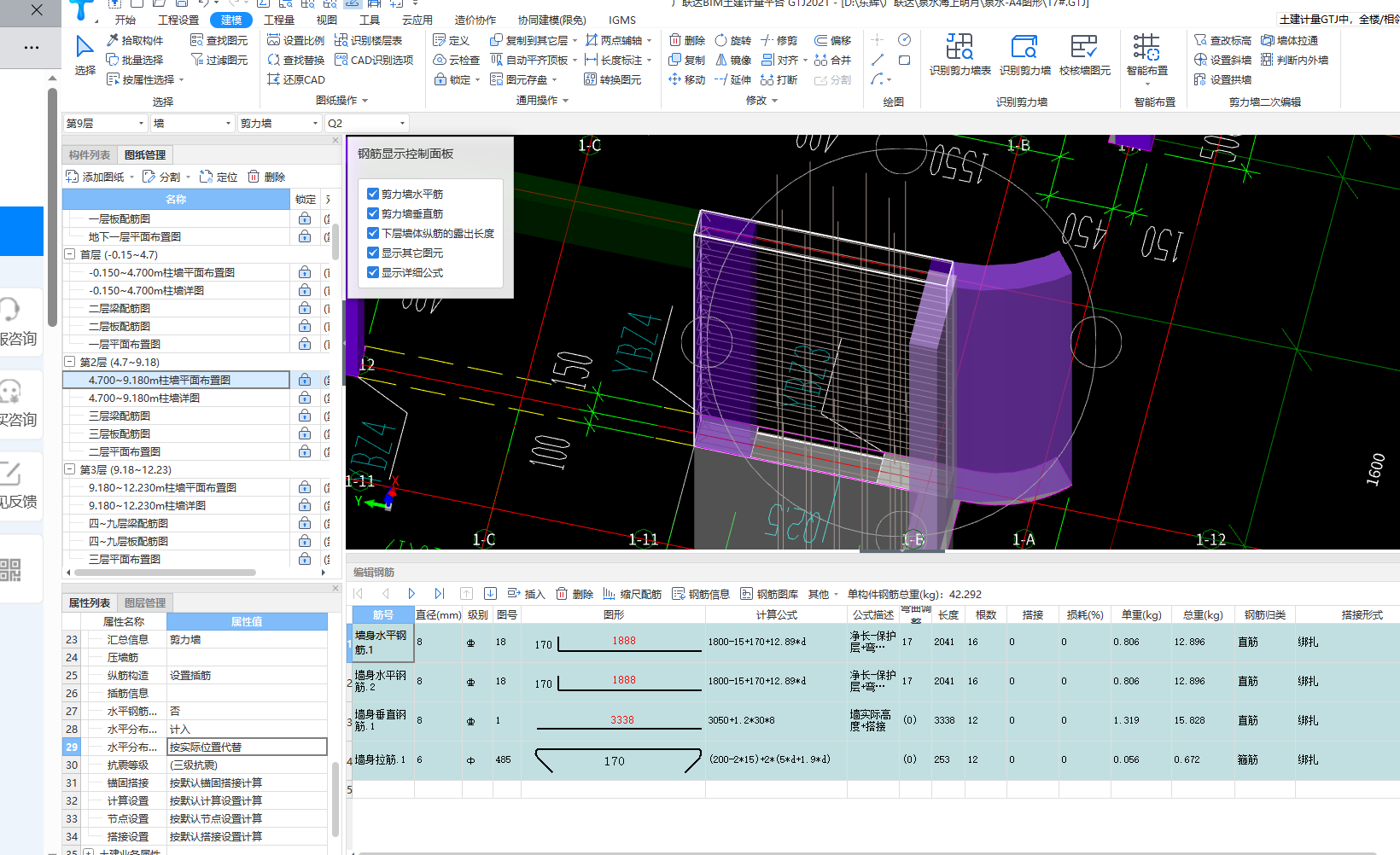Click the 识别剪力墙 identify shear wall icon
This screenshot has width=1400, height=855.
coord(1024,55)
